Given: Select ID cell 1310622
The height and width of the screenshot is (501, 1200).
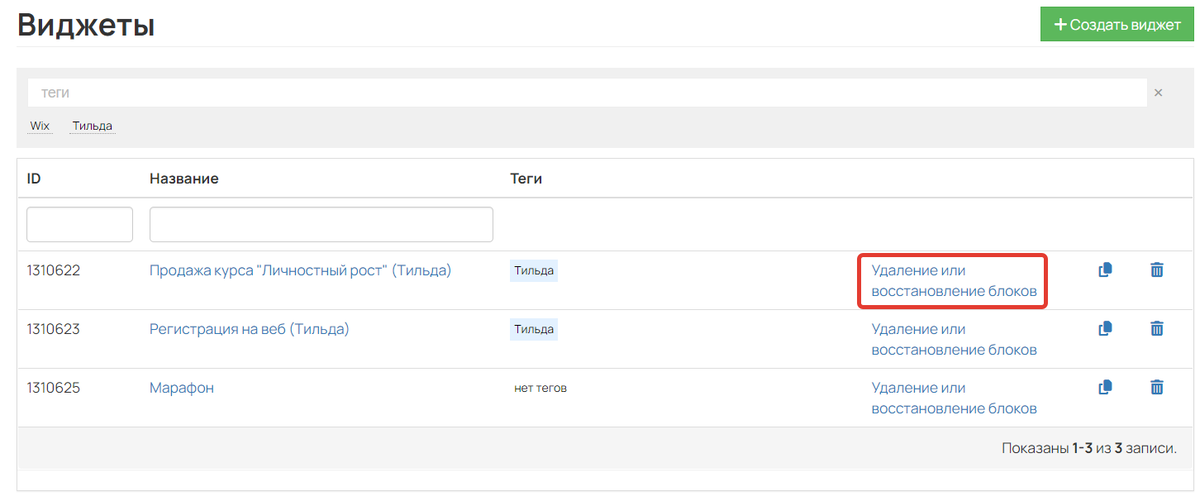Looking at the screenshot, I should 53,270.
